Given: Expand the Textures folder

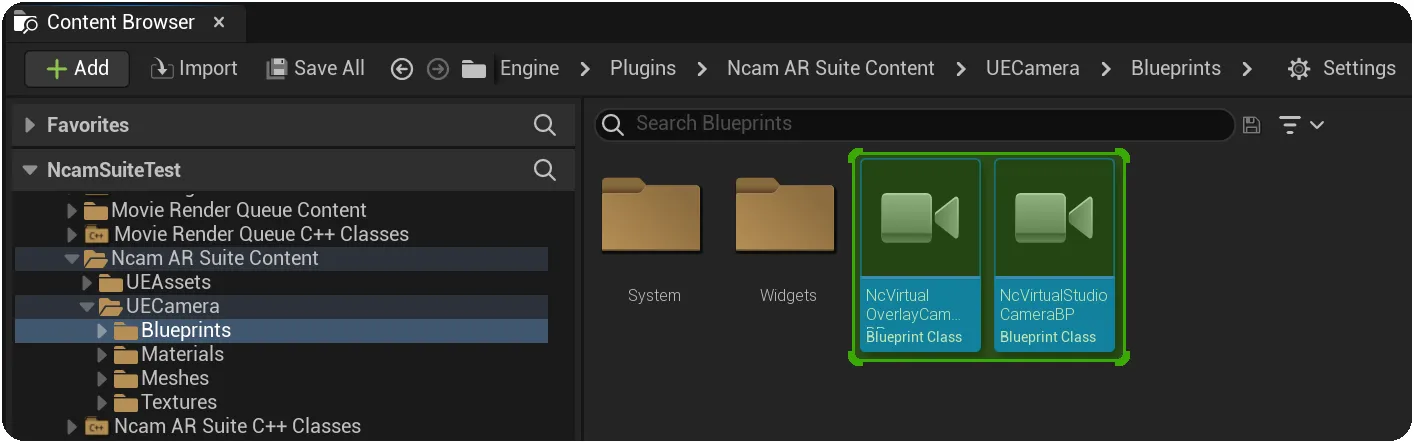Looking at the screenshot, I should [x=101, y=402].
